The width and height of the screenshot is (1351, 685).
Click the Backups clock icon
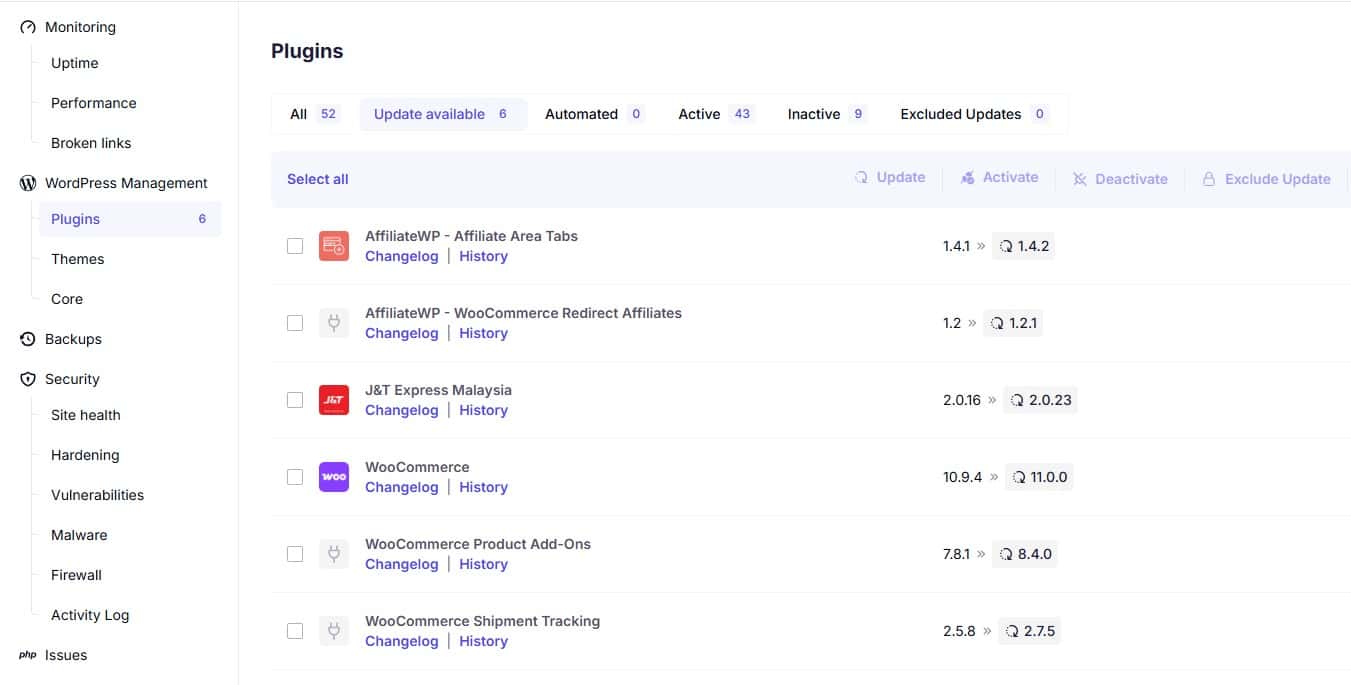(28, 339)
